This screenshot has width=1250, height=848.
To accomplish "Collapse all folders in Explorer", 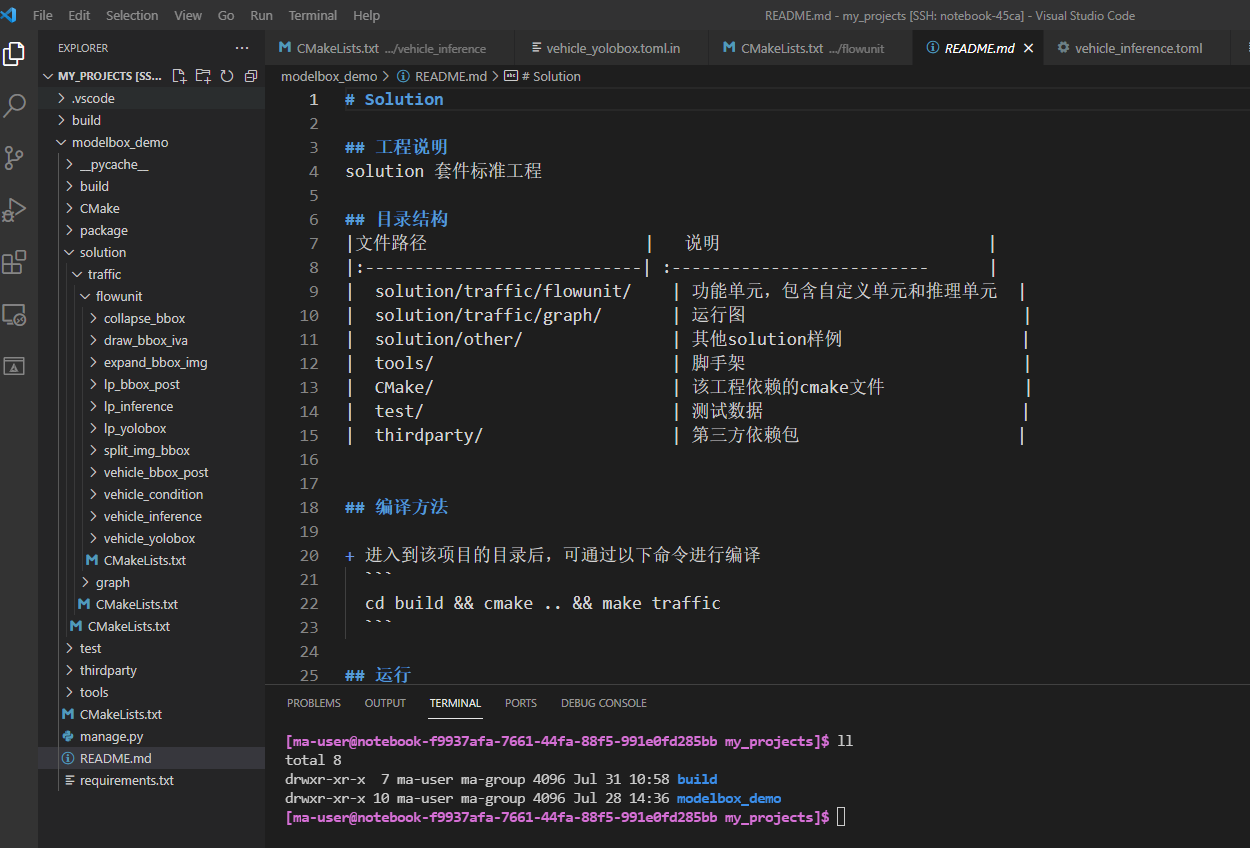I will tap(250, 76).
